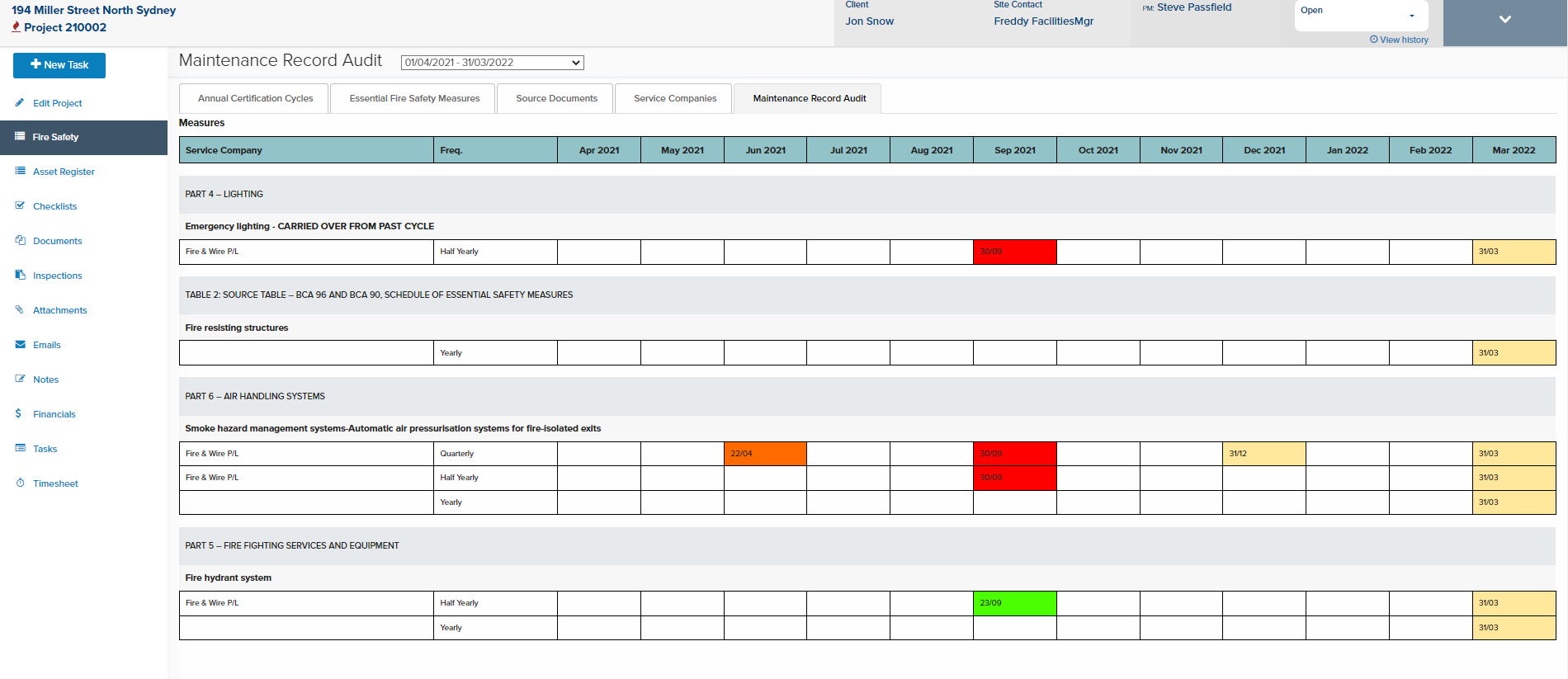The image size is (1568, 679).
Task: Click the Documents pages icon
Action: 20,240
